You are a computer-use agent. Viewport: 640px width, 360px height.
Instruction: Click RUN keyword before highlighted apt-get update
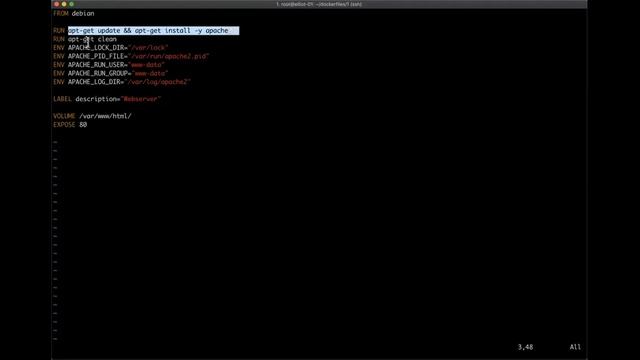(x=59, y=31)
